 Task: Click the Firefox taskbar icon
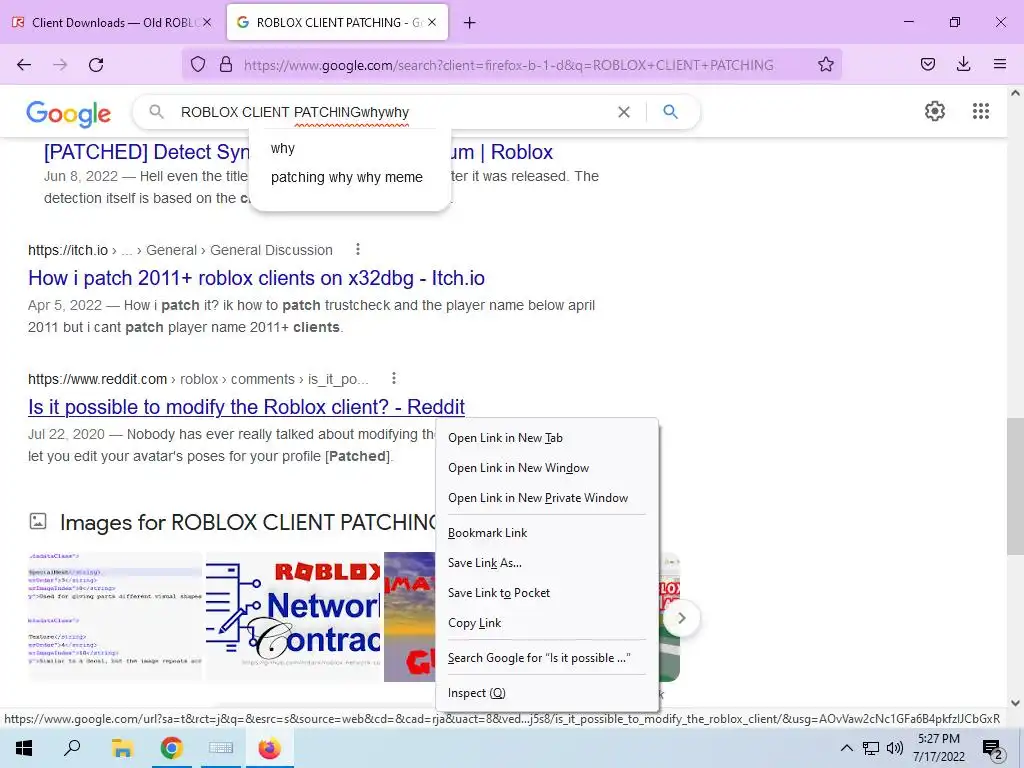click(269, 748)
